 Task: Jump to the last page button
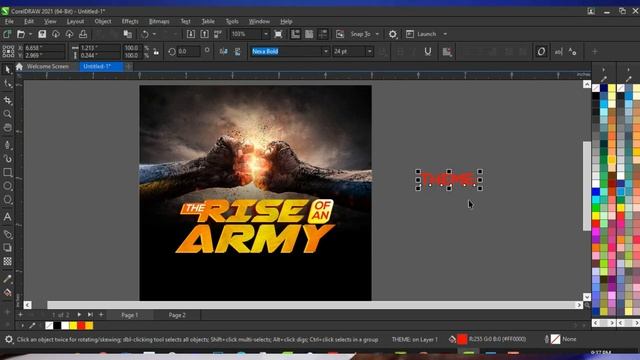point(90,315)
